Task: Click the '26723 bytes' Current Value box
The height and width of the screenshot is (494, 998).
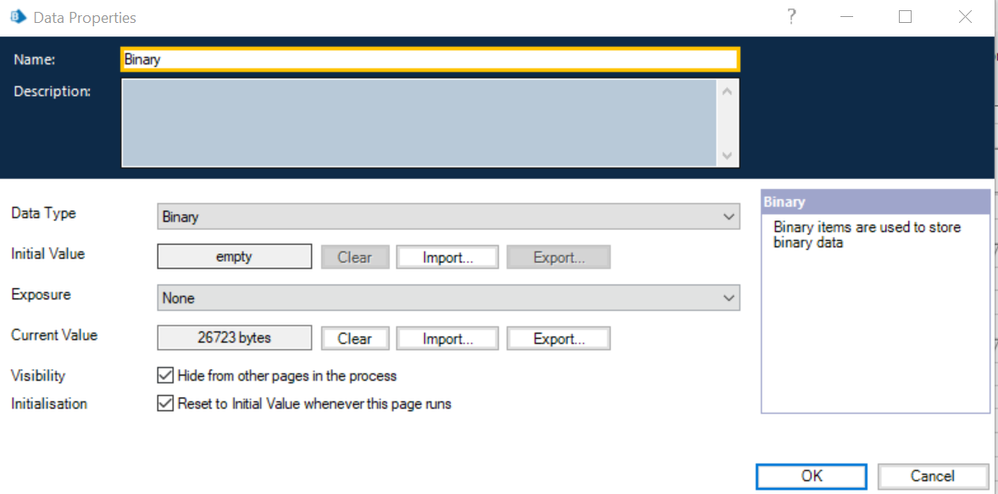Action: [234, 338]
